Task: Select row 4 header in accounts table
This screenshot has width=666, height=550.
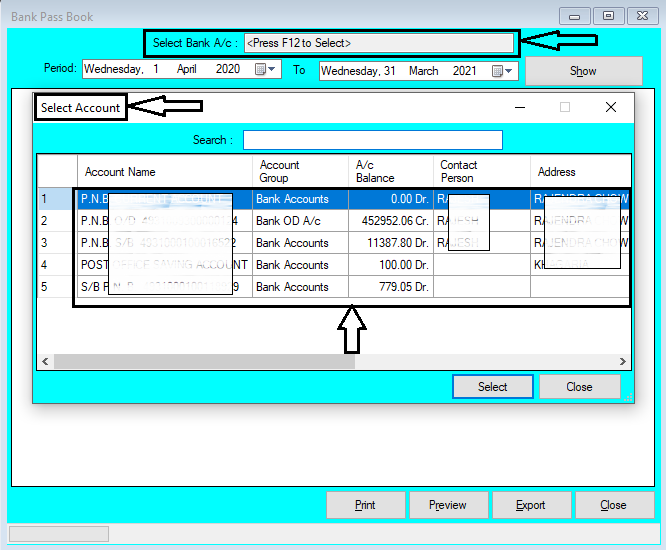Action: pos(55,265)
